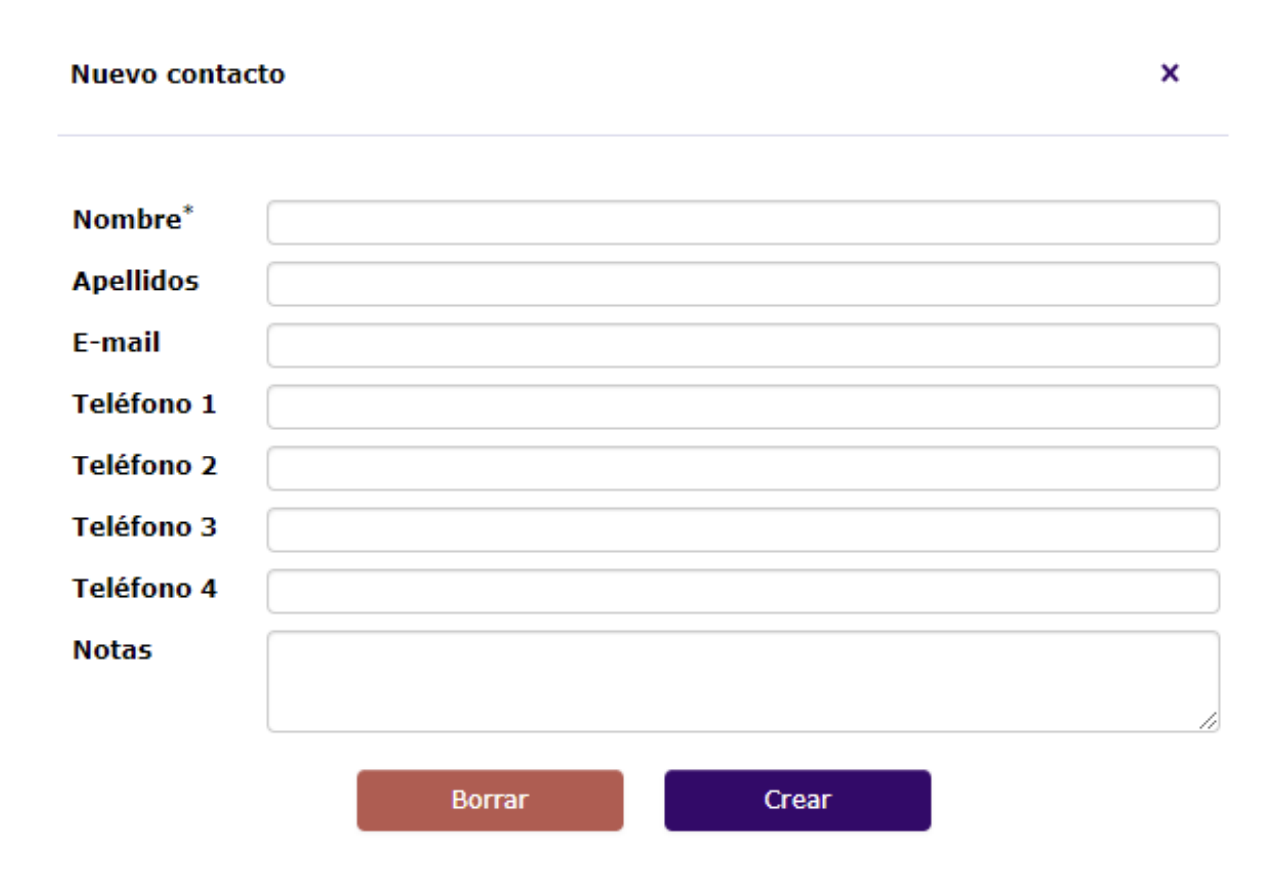Click the Teléfono 1 label
This screenshot has height=874, width=1288.
(144, 405)
